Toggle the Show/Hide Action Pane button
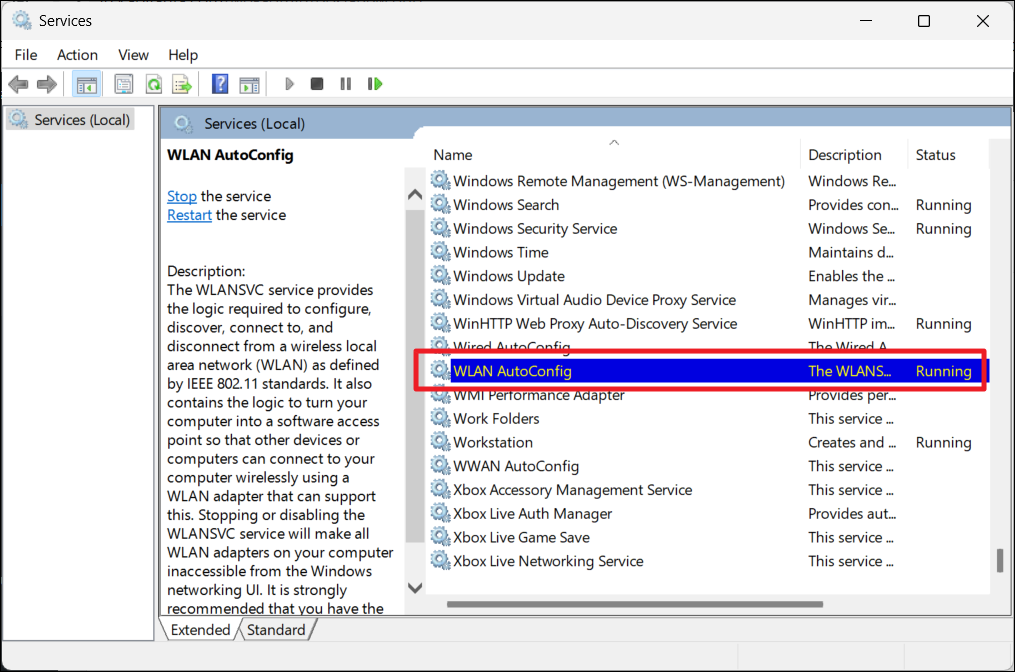Image resolution: width=1015 pixels, height=672 pixels. [249, 84]
